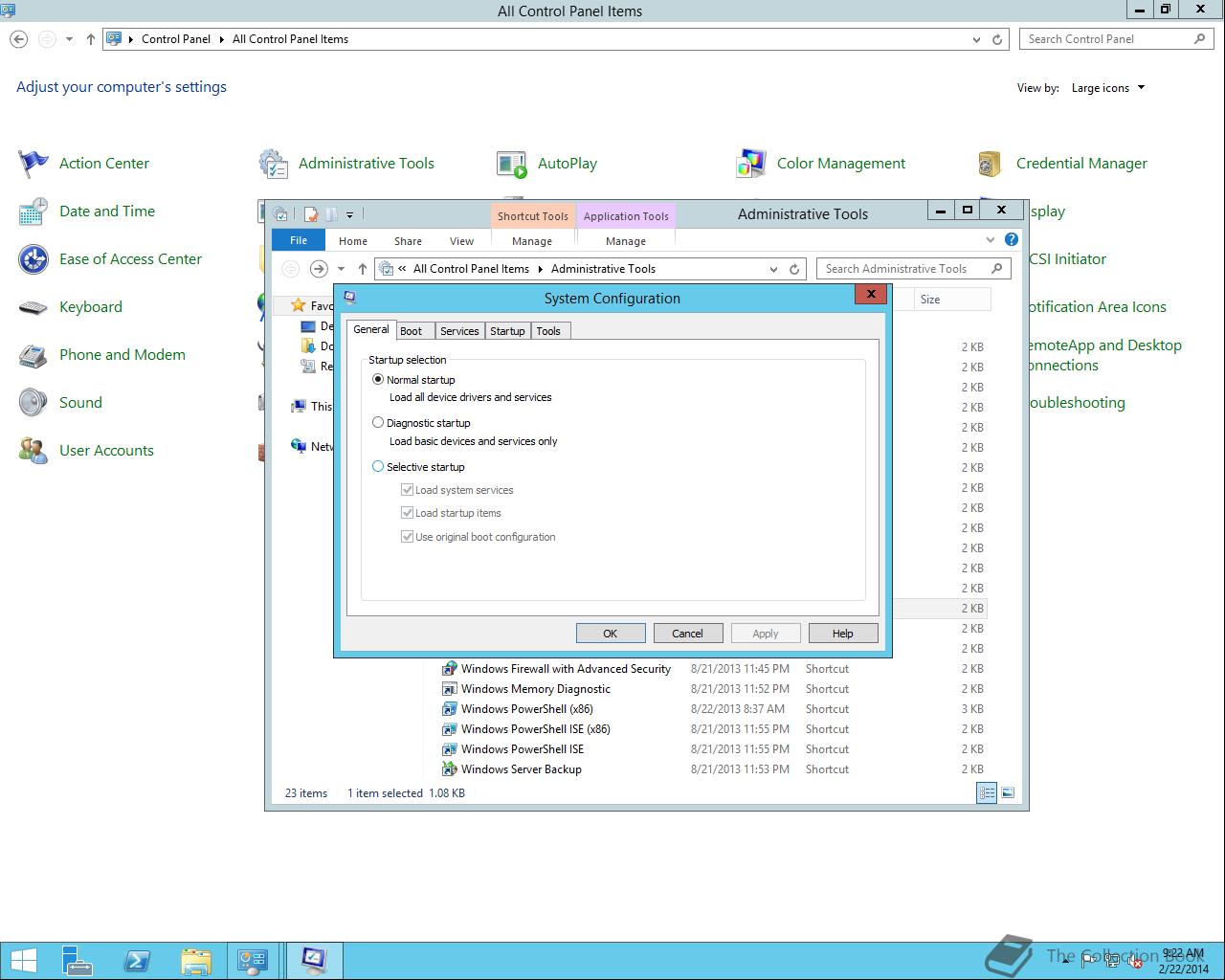Toggle Use original boot configuration checkbox
The height and width of the screenshot is (980, 1225).
(407, 536)
